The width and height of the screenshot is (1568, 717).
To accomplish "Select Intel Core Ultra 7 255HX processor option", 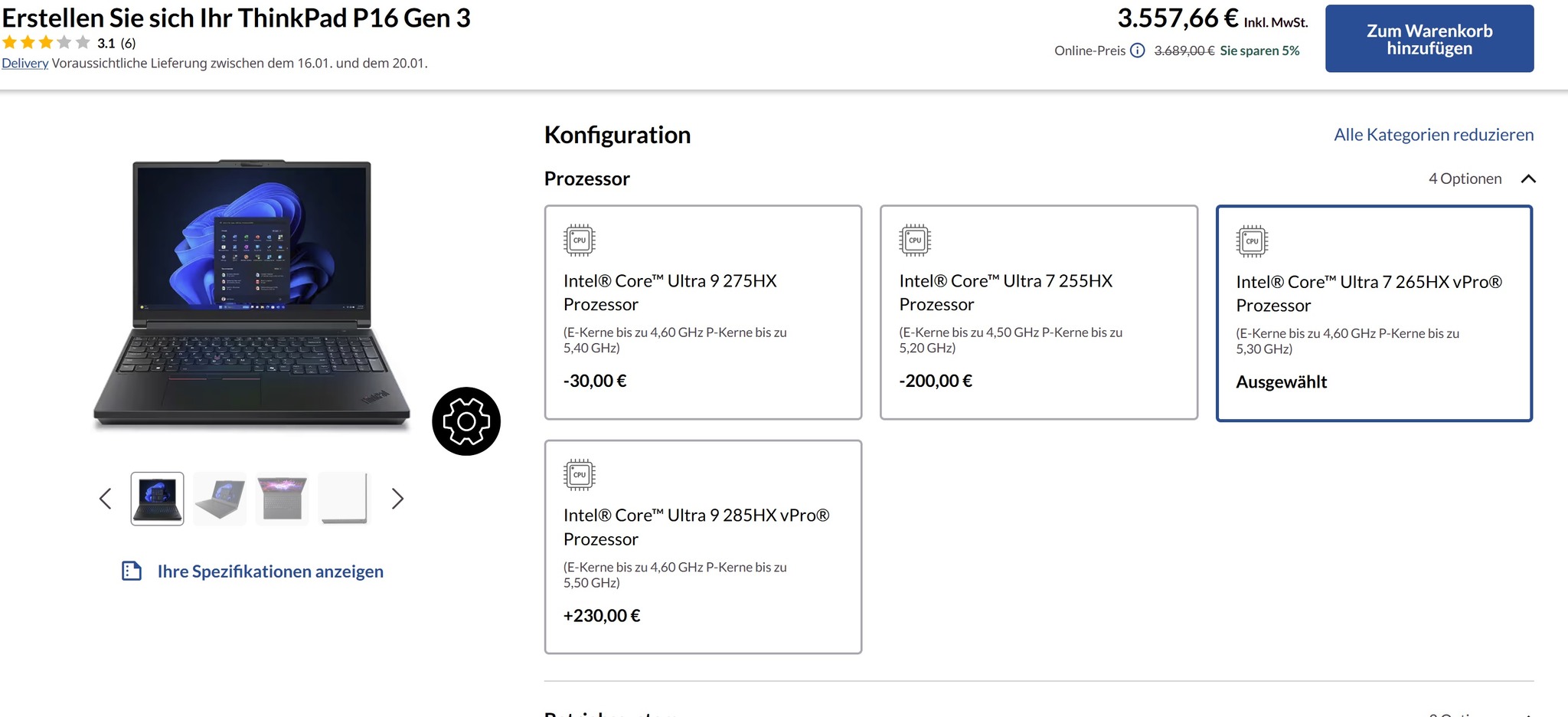I will pyautogui.click(x=1038, y=312).
